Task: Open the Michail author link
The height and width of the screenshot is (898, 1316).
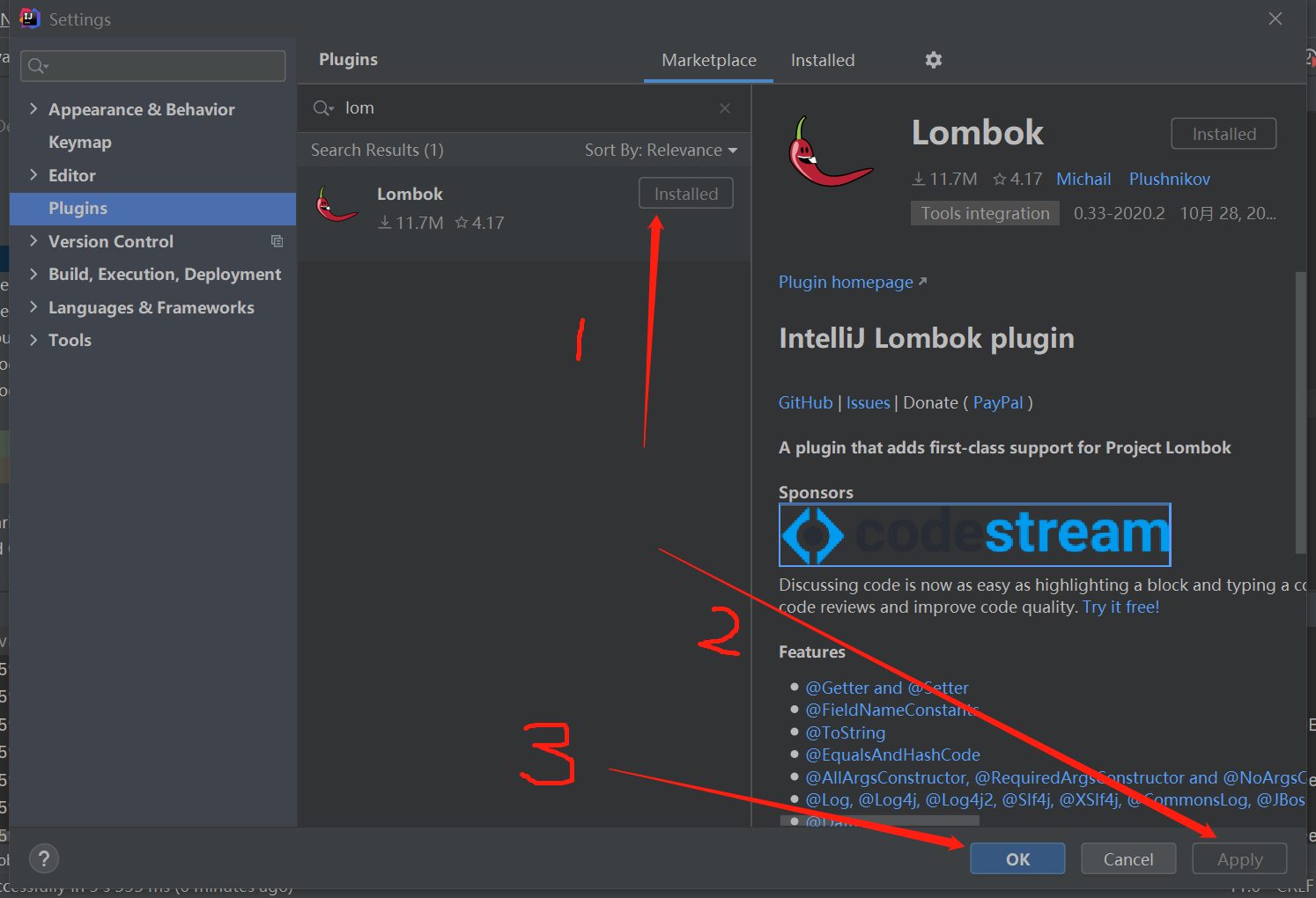Action: coord(1083,180)
